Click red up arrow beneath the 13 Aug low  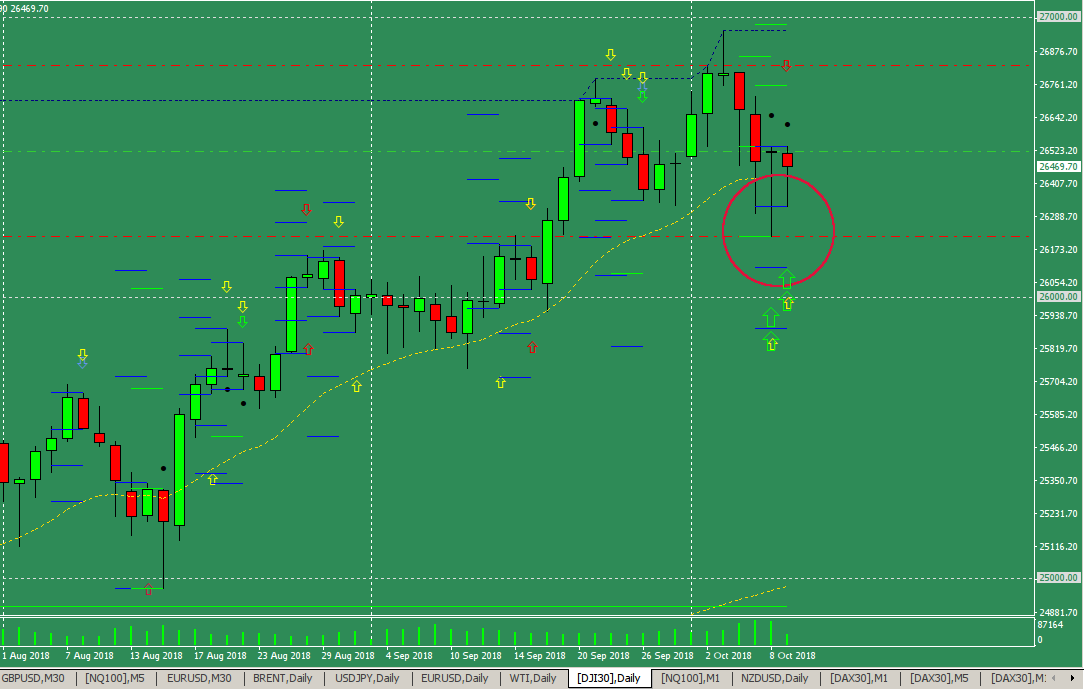coord(149,589)
